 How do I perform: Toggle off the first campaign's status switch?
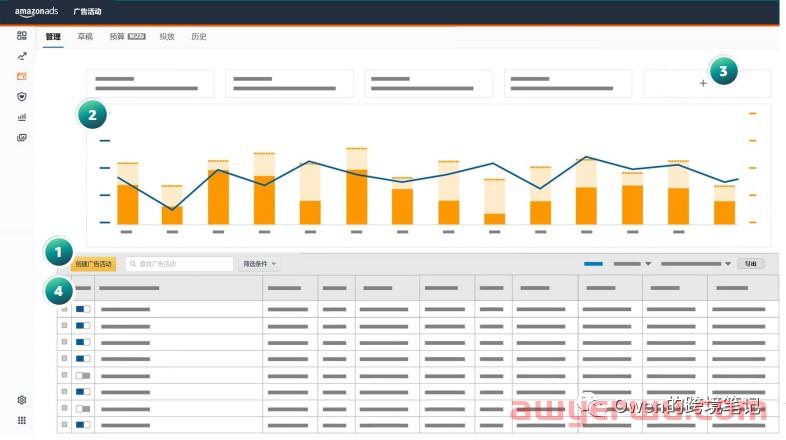click(x=83, y=310)
